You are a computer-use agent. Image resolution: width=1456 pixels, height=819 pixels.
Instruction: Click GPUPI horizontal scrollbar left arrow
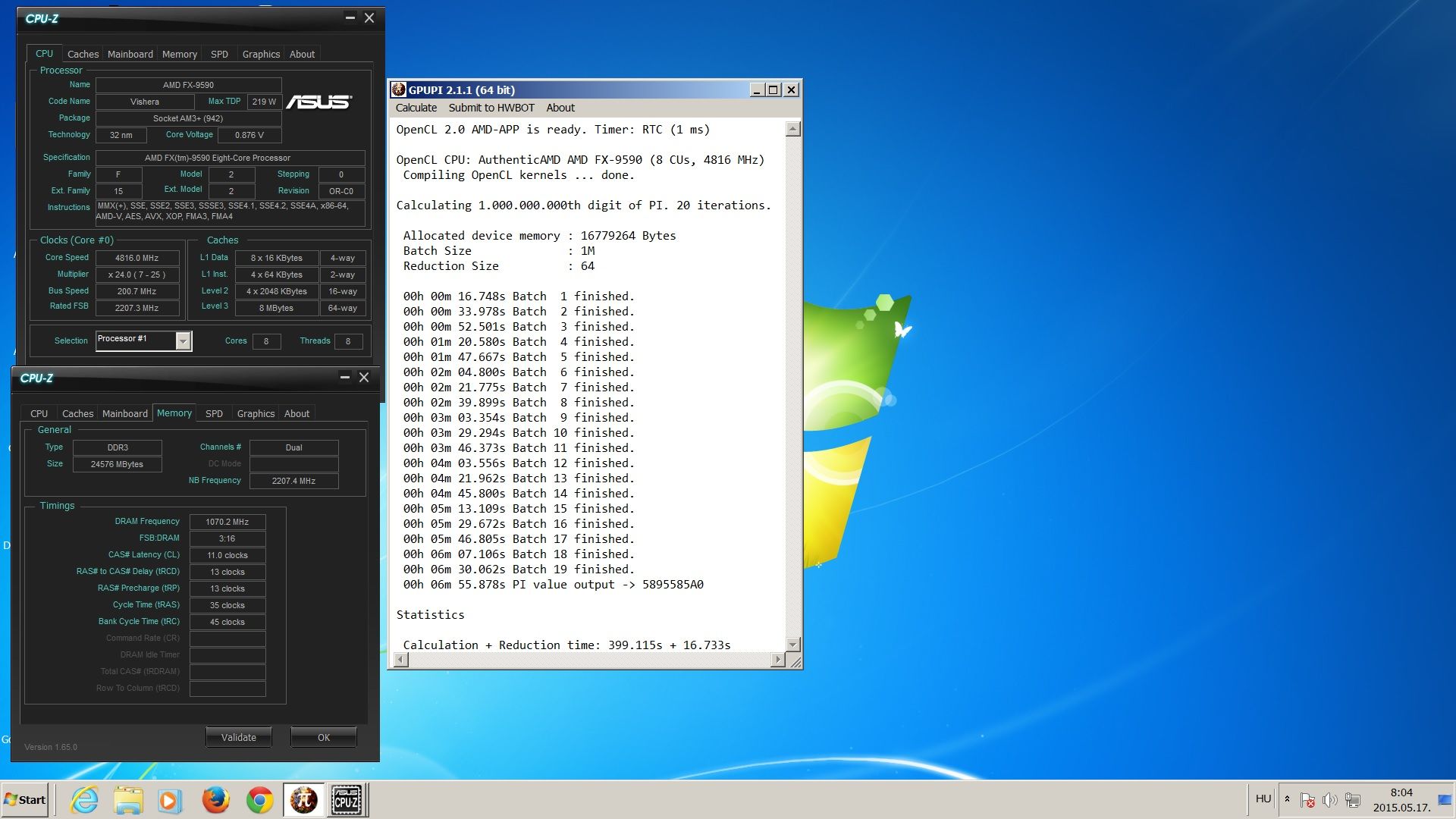pyautogui.click(x=400, y=660)
